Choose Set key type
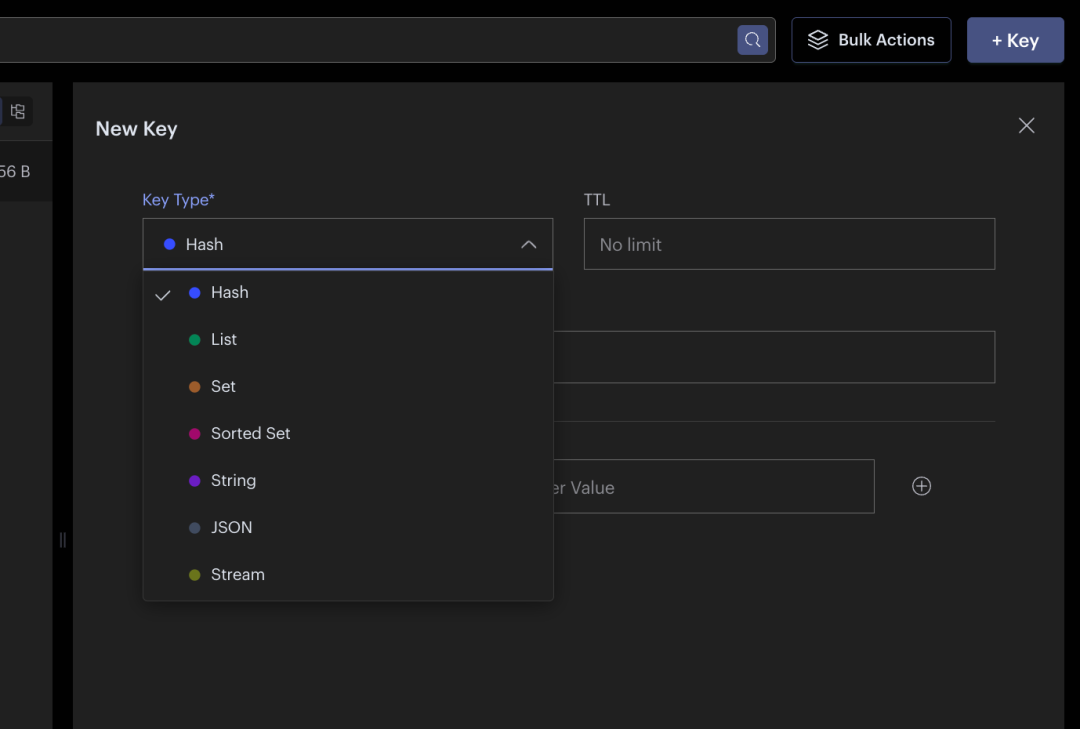1080x729 pixels. pos(347,387)
